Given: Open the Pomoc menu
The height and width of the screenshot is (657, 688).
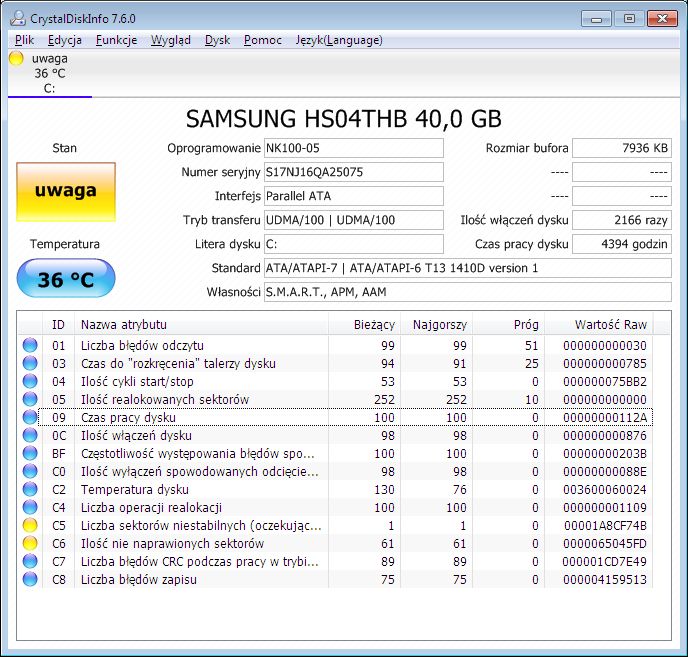Looking at the screenshot, I should point(263,40).
